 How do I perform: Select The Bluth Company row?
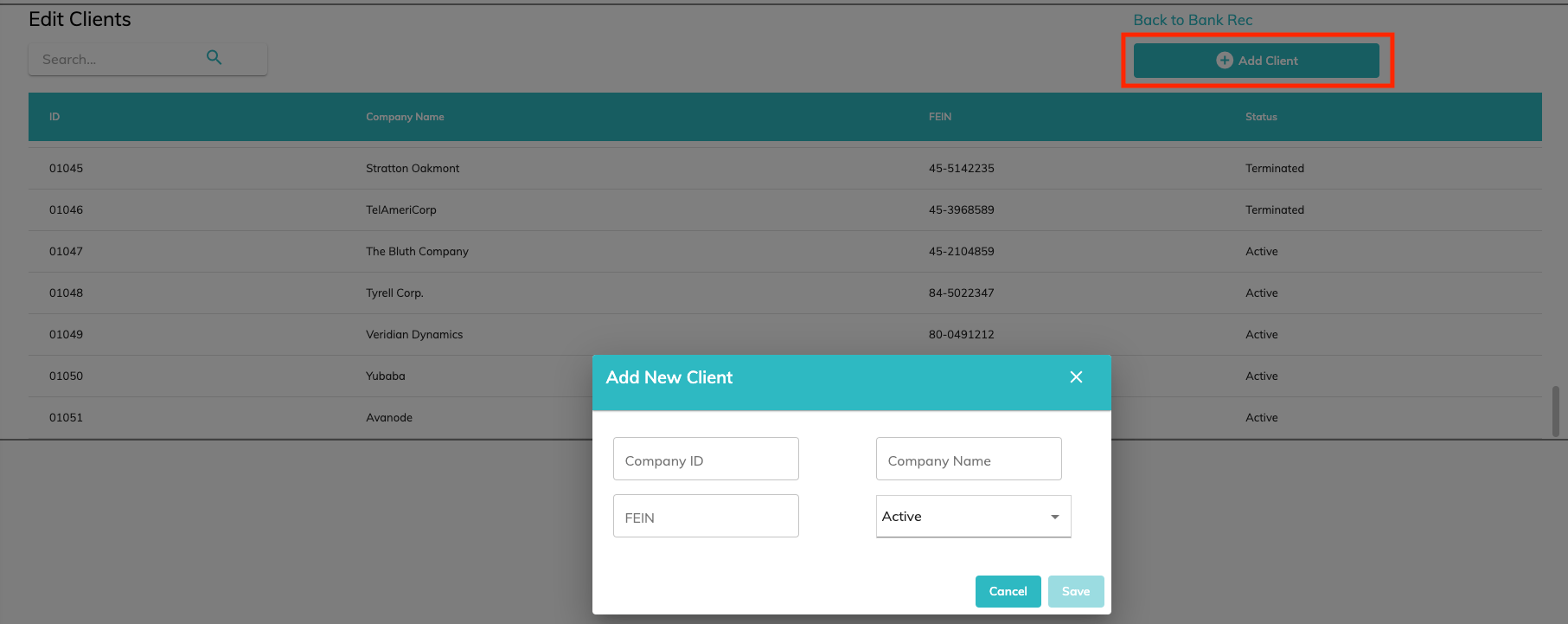coord(417,252)
